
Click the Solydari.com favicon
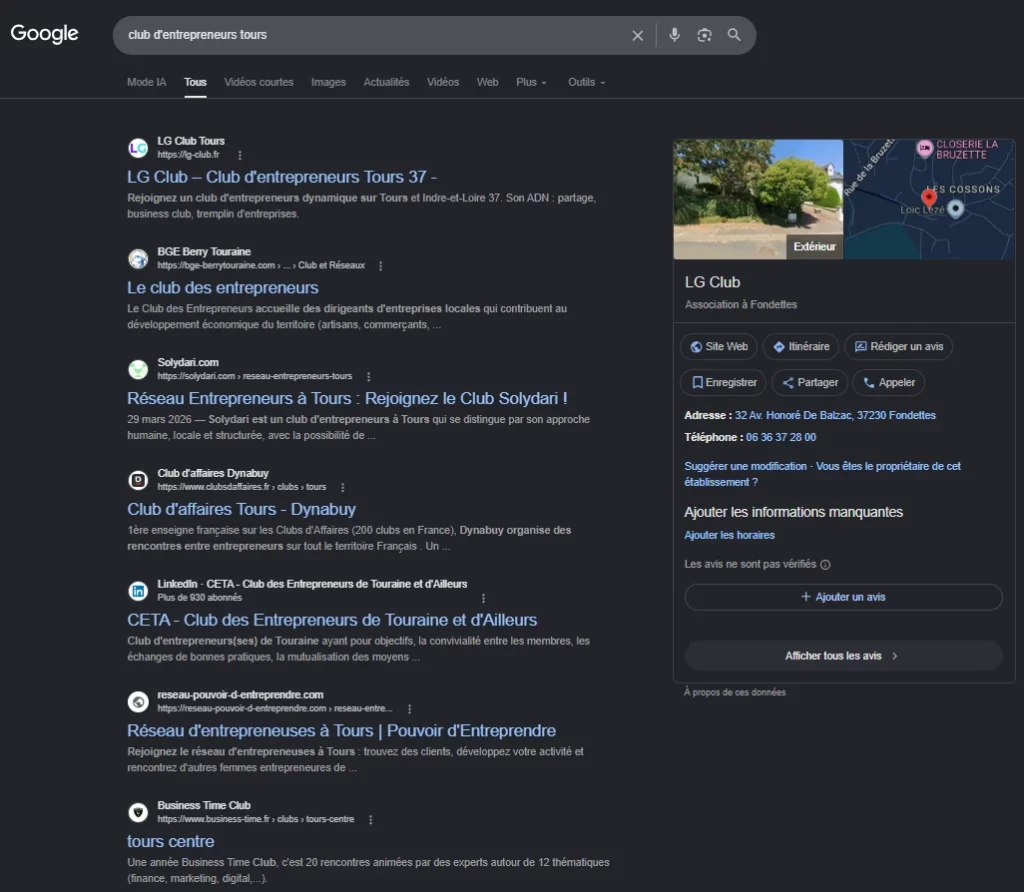pos(138,370)
